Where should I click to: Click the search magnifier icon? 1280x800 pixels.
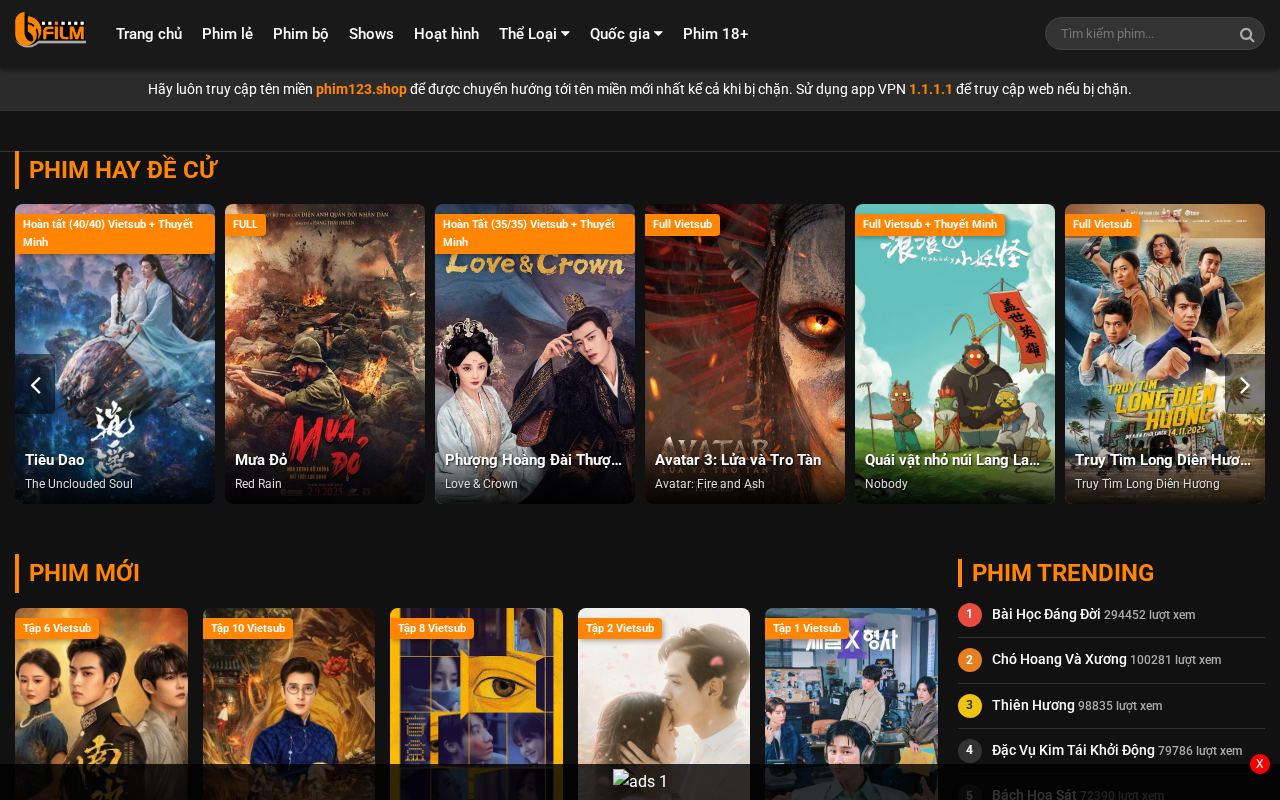[x=1247, y=35]
